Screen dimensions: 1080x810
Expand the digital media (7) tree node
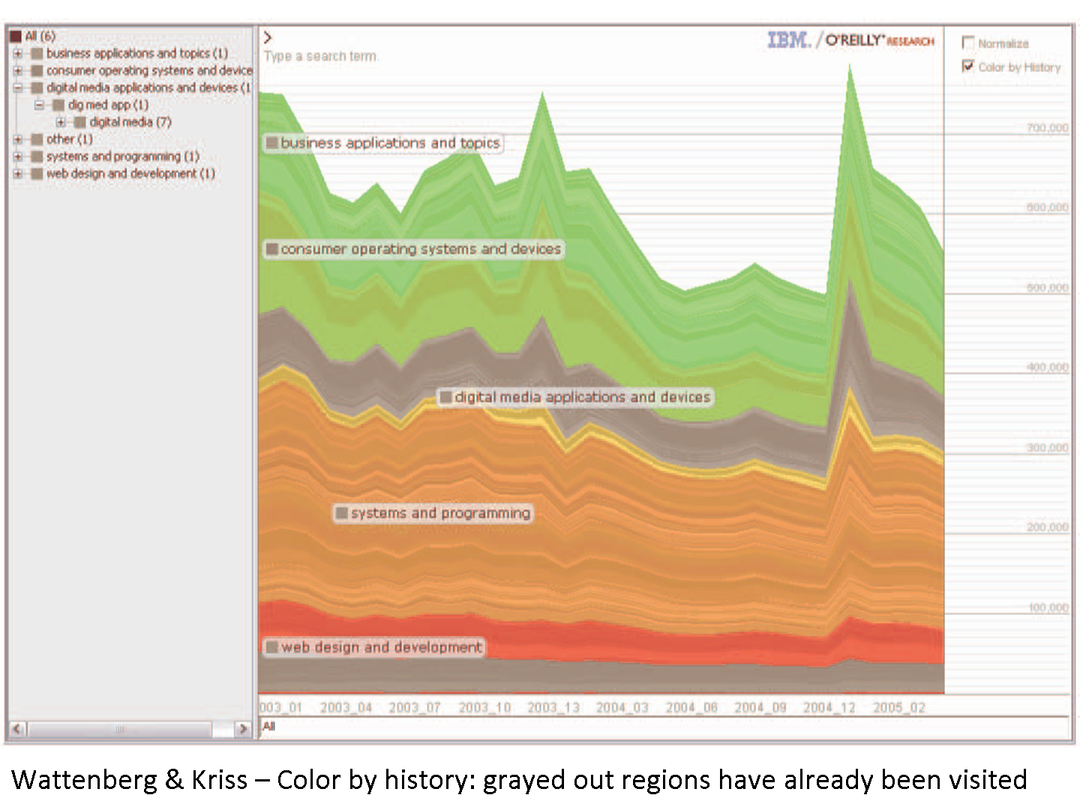[61, 122]
